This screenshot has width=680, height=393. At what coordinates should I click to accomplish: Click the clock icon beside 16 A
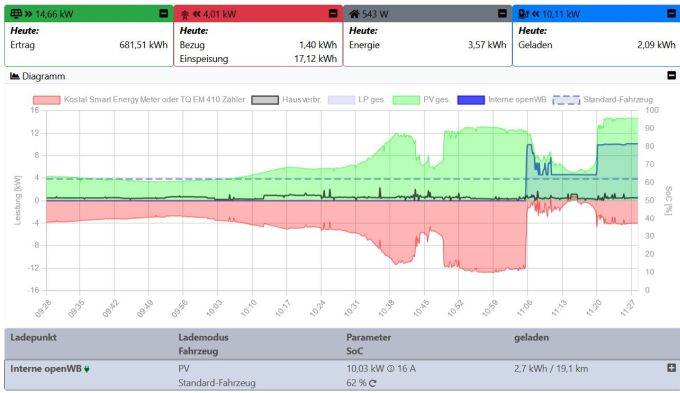coord(391,369)
